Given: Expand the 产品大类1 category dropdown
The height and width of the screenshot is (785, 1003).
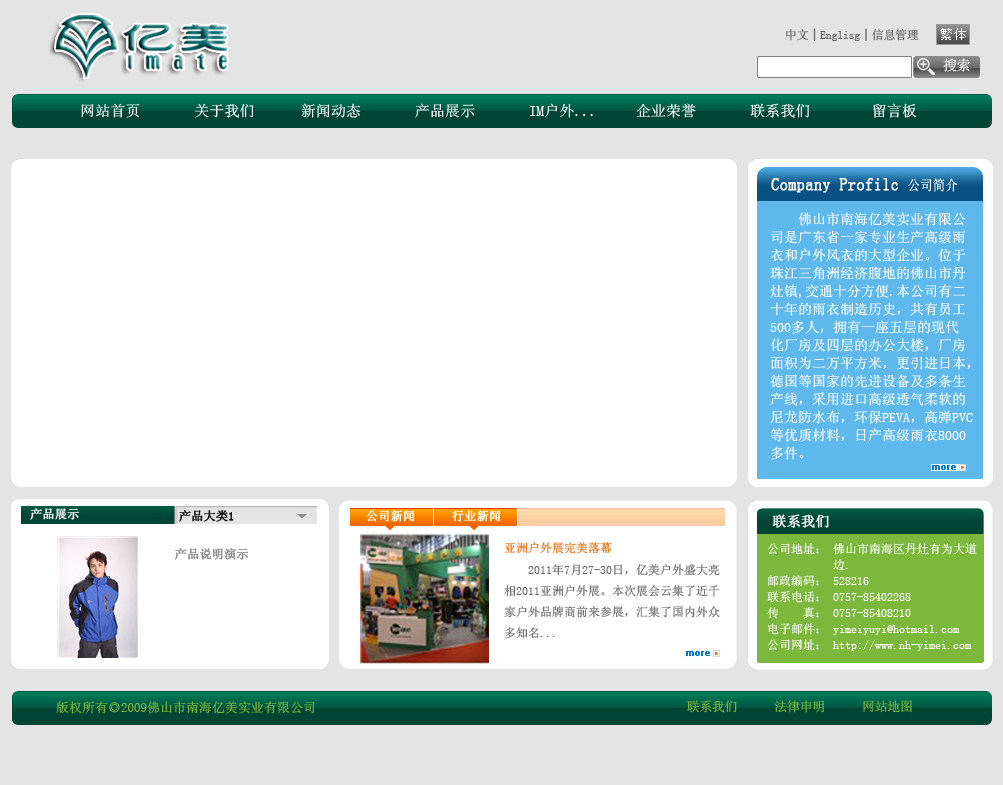Looking at the screenshot, I should pyautogui.click(x=301, y=516).
